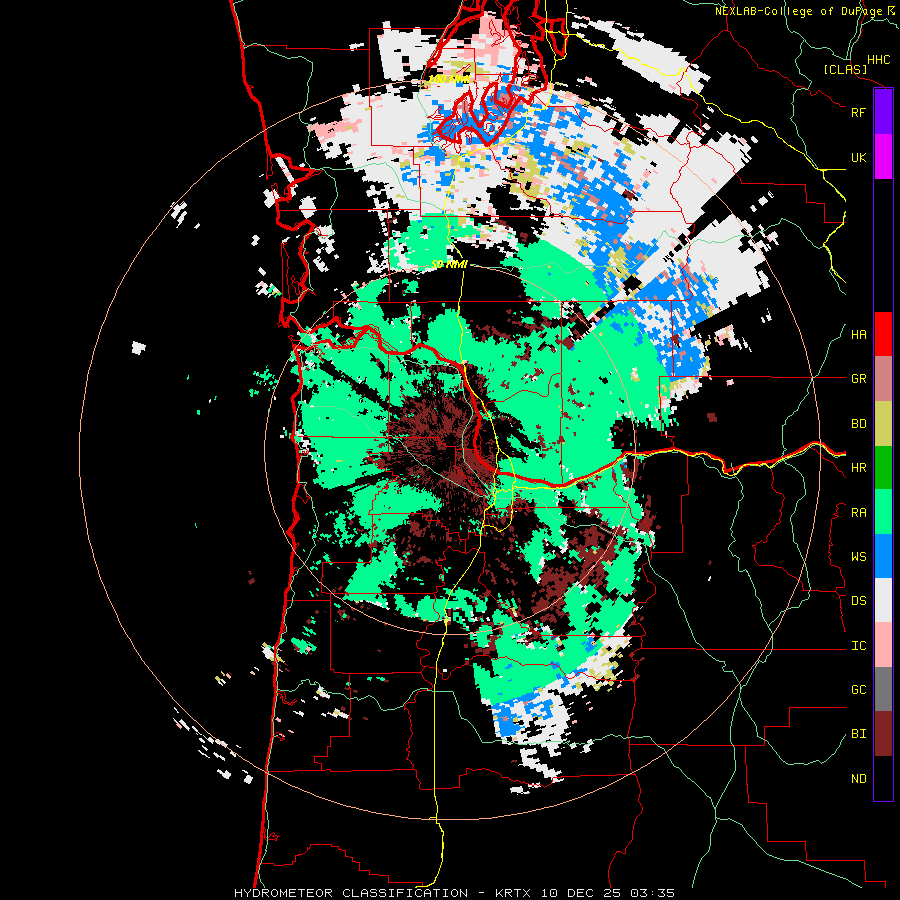Image resolution: width=900 pixels, height=900 pixels.
Task: Click the 'ND' legend label
Action: tap(858, 779)
